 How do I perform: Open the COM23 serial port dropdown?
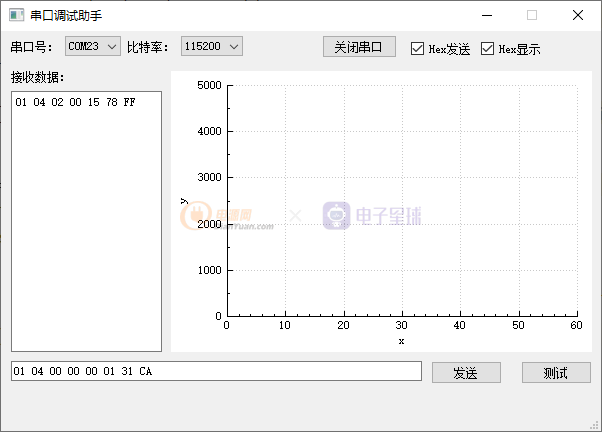(x=92, y=46)
